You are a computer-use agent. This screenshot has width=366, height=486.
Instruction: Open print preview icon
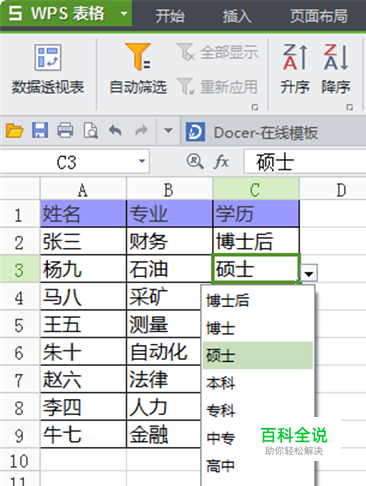[x=91, y=130]
